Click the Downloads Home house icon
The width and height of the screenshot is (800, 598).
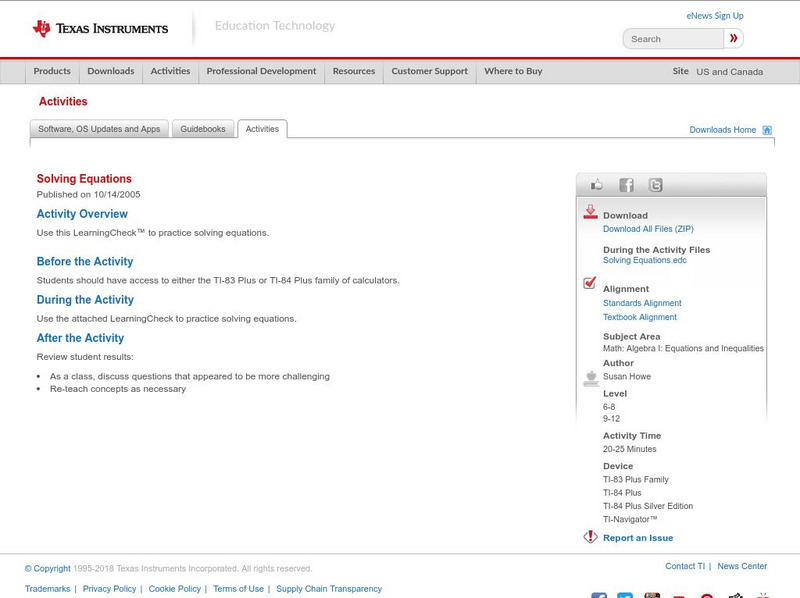(x=764, y=129)
